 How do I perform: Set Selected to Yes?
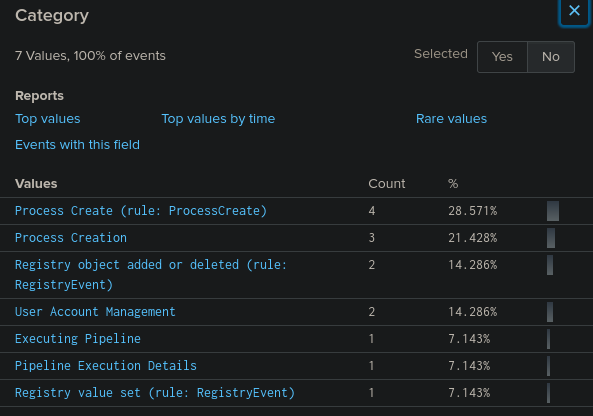502,57
